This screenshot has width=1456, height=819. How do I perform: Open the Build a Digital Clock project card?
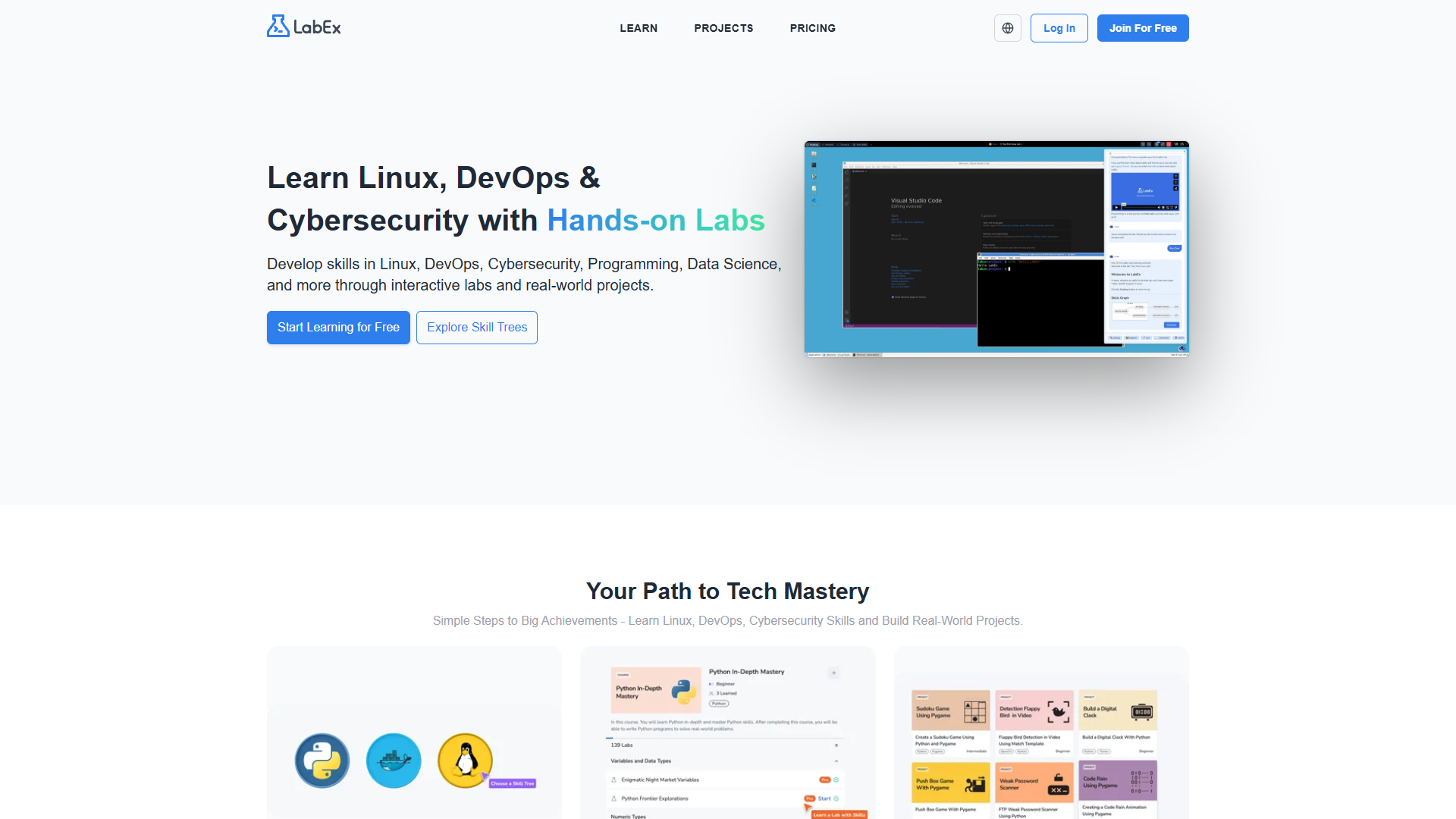(x=1118, y=723)
